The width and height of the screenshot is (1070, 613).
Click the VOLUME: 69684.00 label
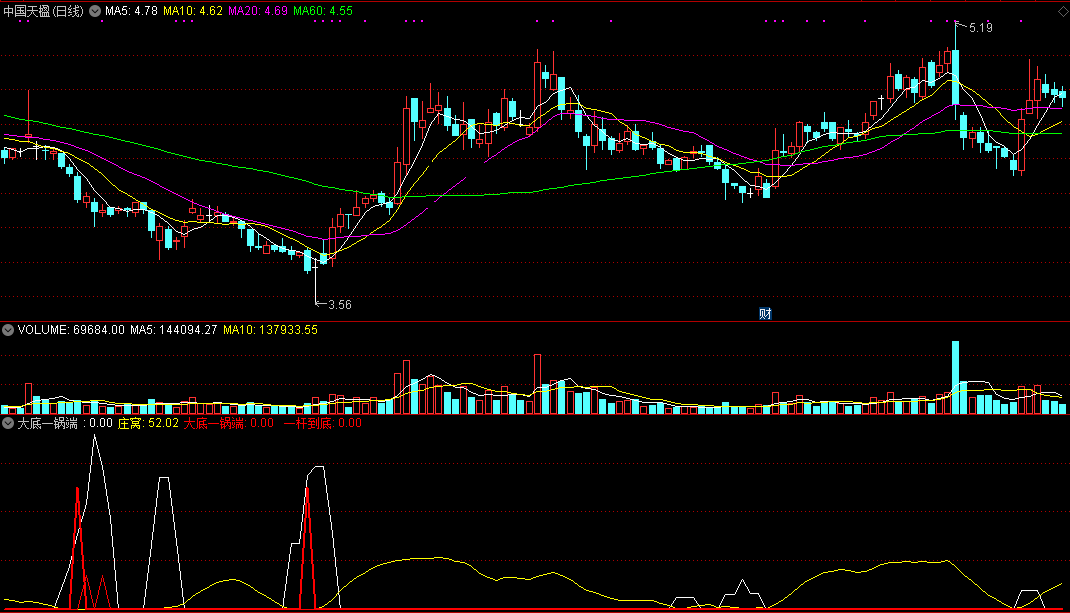coord(71,330)
